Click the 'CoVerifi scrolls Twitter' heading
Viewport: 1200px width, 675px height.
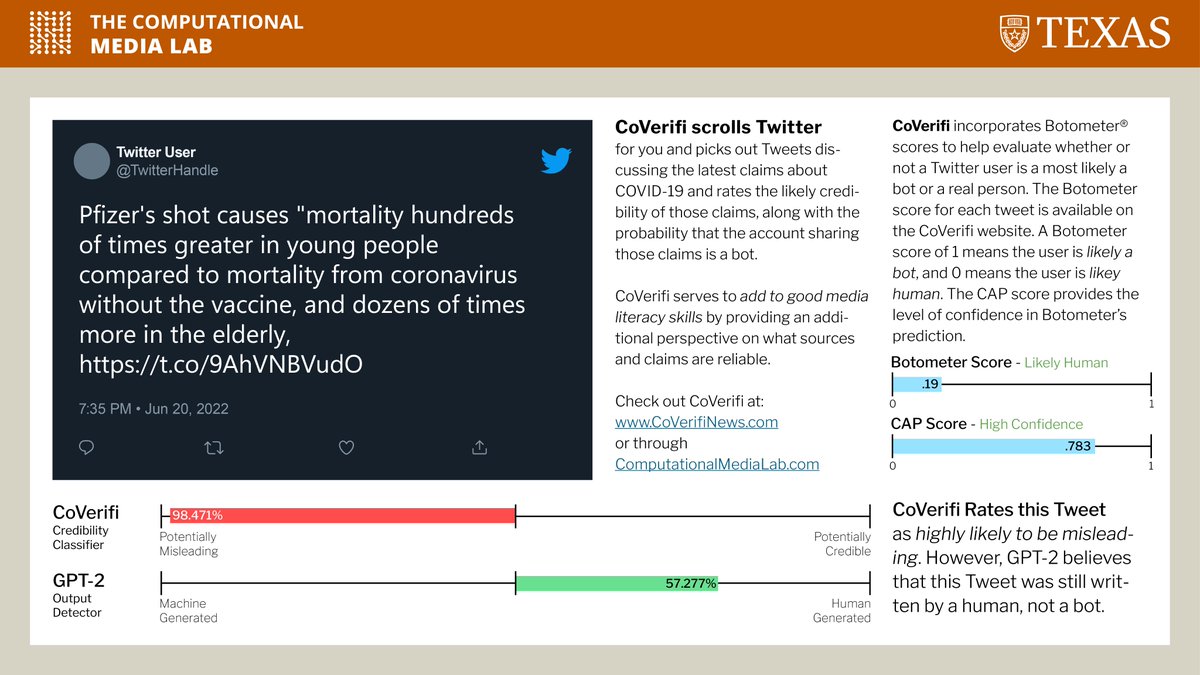(718, 127)
